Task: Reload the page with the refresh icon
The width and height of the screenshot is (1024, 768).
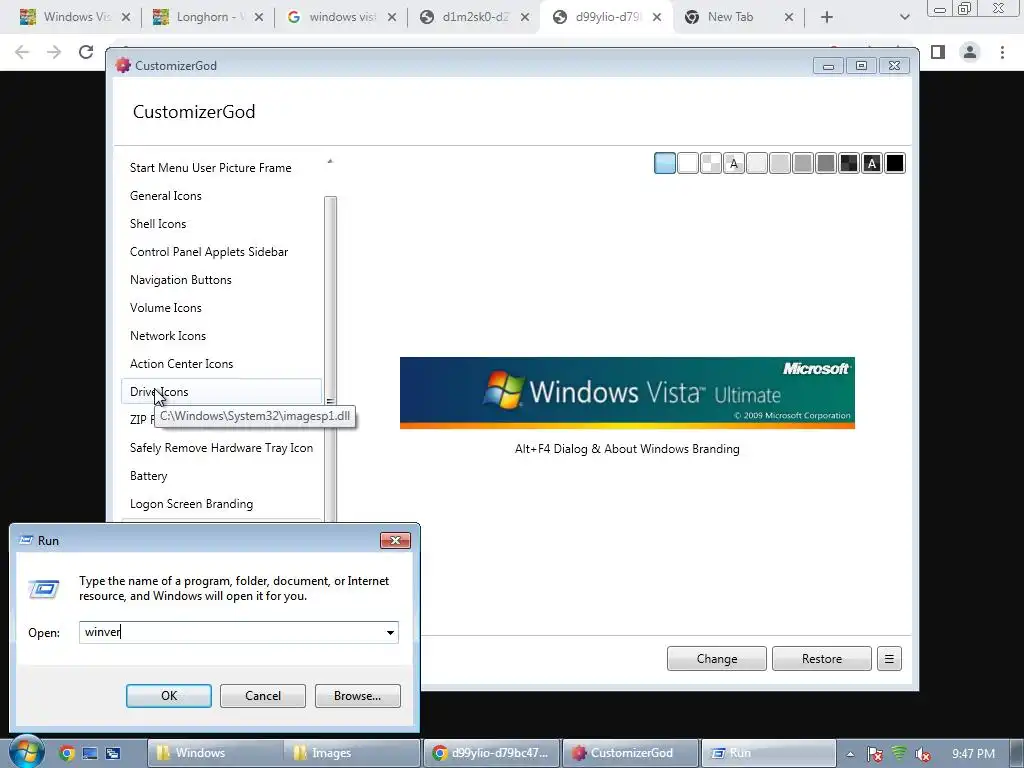Action: pos(86,52)
